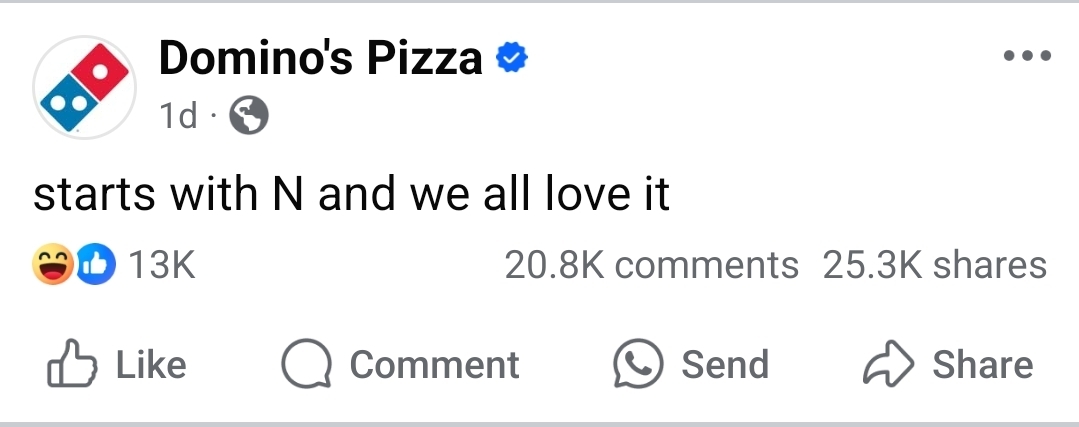Open the Domino's Pizza page name
Image resolution: width=1079 pixels, height=427 pixels.
[x=320, y=60]
